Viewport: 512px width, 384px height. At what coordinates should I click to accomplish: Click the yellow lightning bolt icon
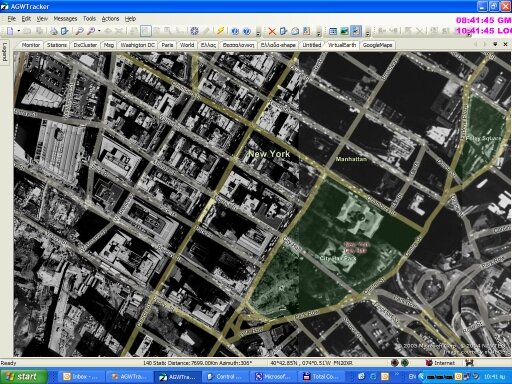[220, 31]
